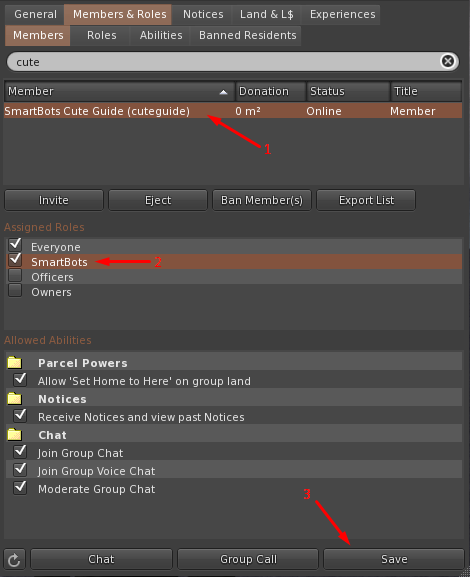Uncheck the SmartBots role checkbox
The height and width of the screenshot is (577, 470).
[15, 259]
